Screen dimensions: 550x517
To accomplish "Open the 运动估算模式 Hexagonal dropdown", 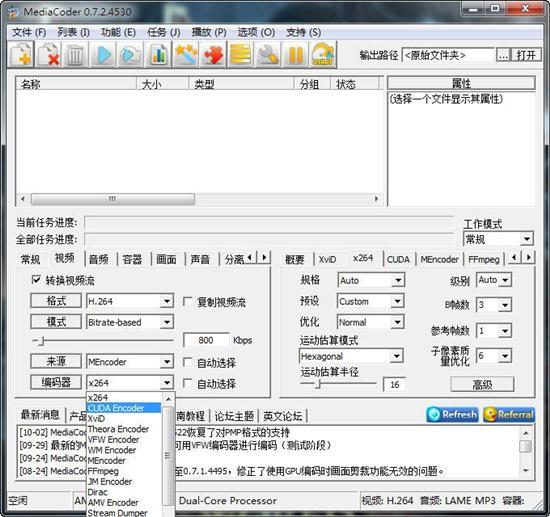I will [x=396, y=356].
